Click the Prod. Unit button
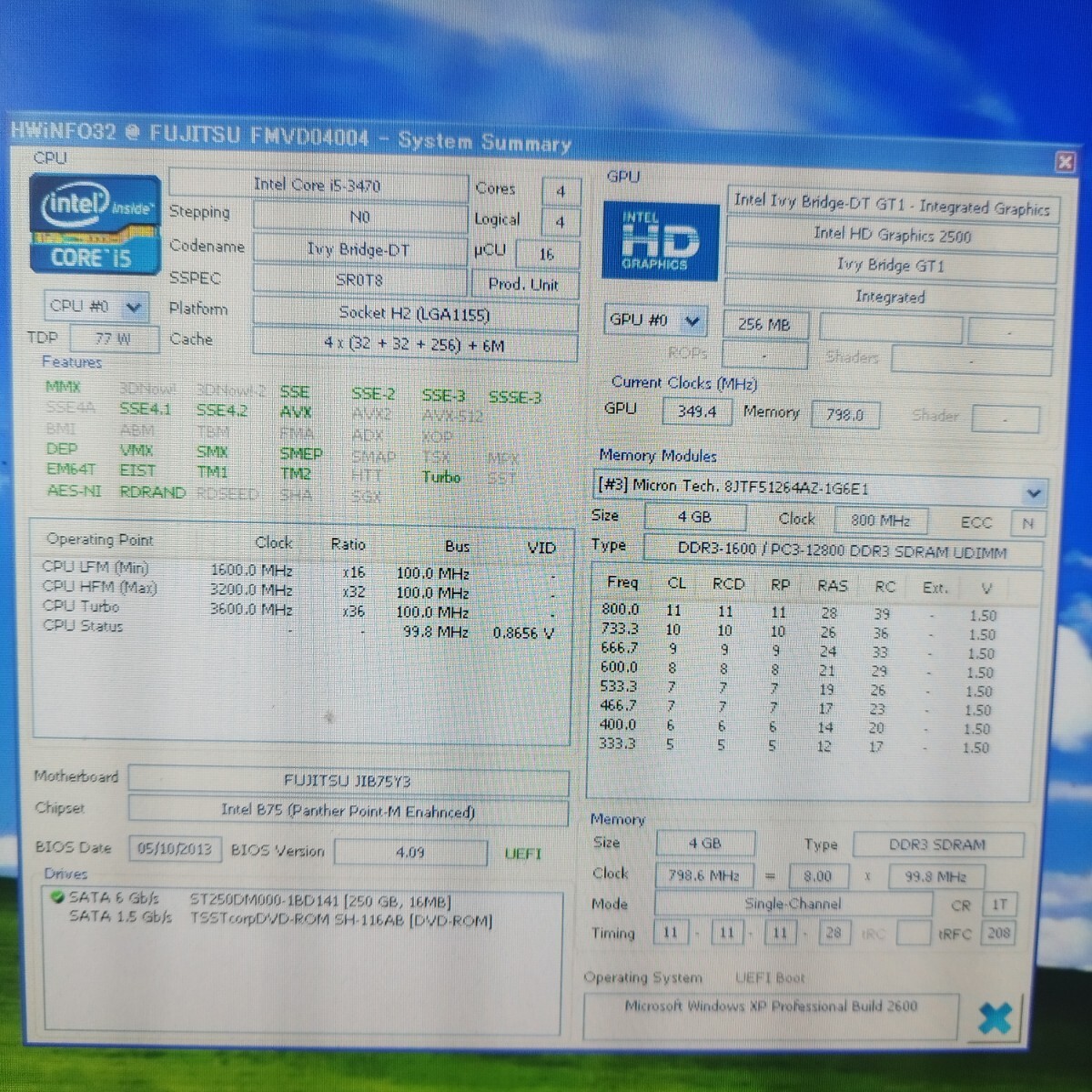Viewport: 1092px width, 1092px height. pyautogui.click(x=524, y=284)
